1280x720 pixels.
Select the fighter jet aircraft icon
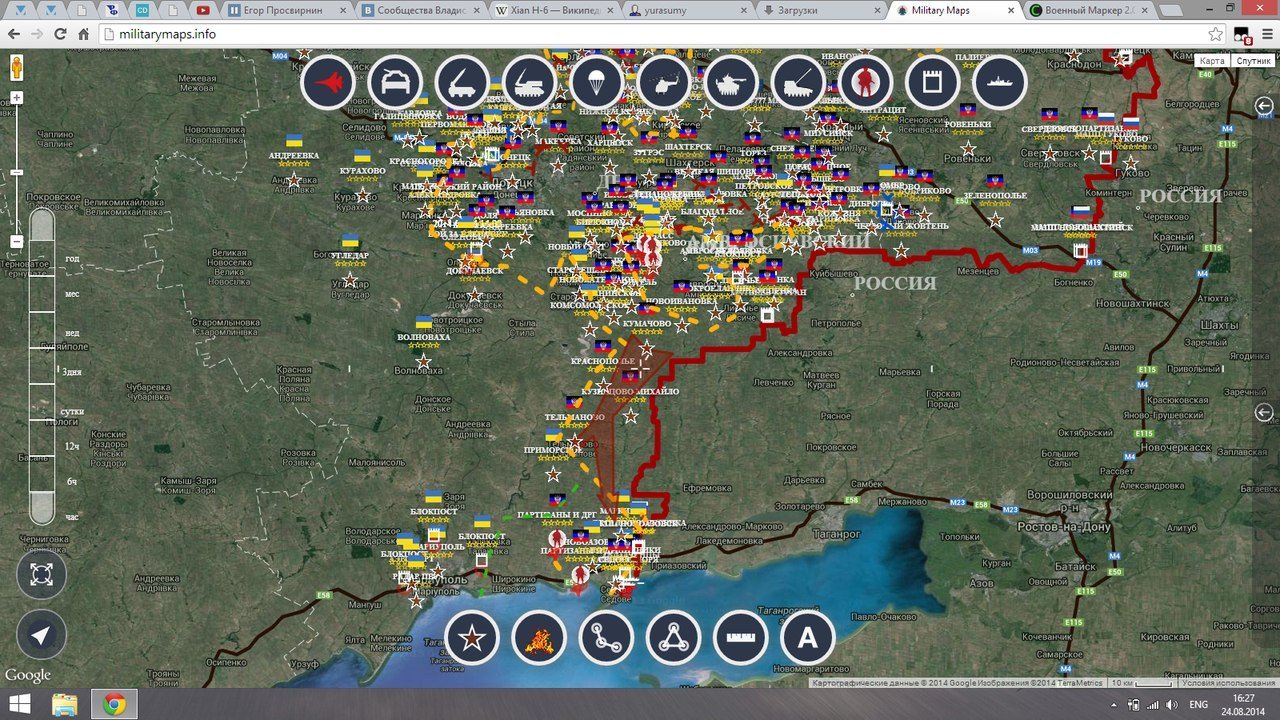[x=328, y=83]
